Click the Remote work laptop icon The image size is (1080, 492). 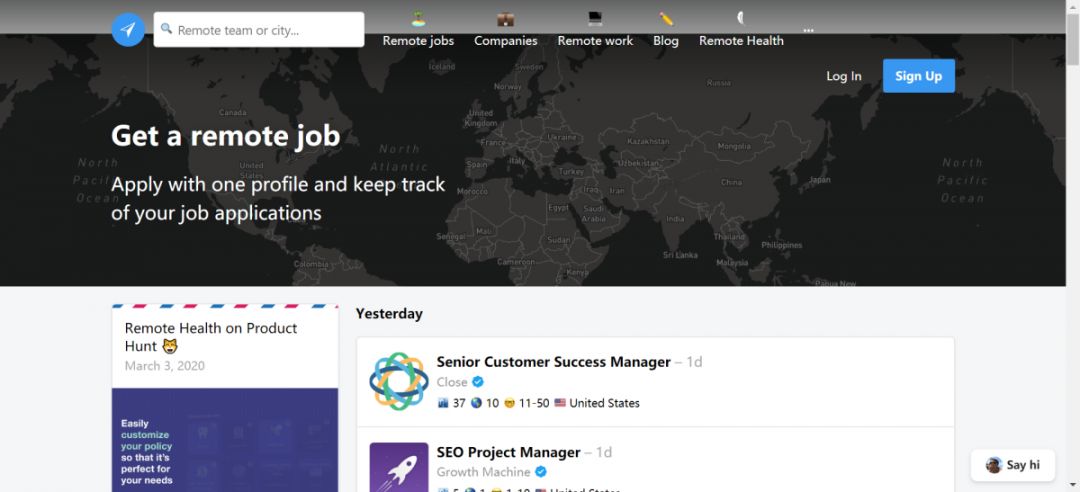pos(595,19)
